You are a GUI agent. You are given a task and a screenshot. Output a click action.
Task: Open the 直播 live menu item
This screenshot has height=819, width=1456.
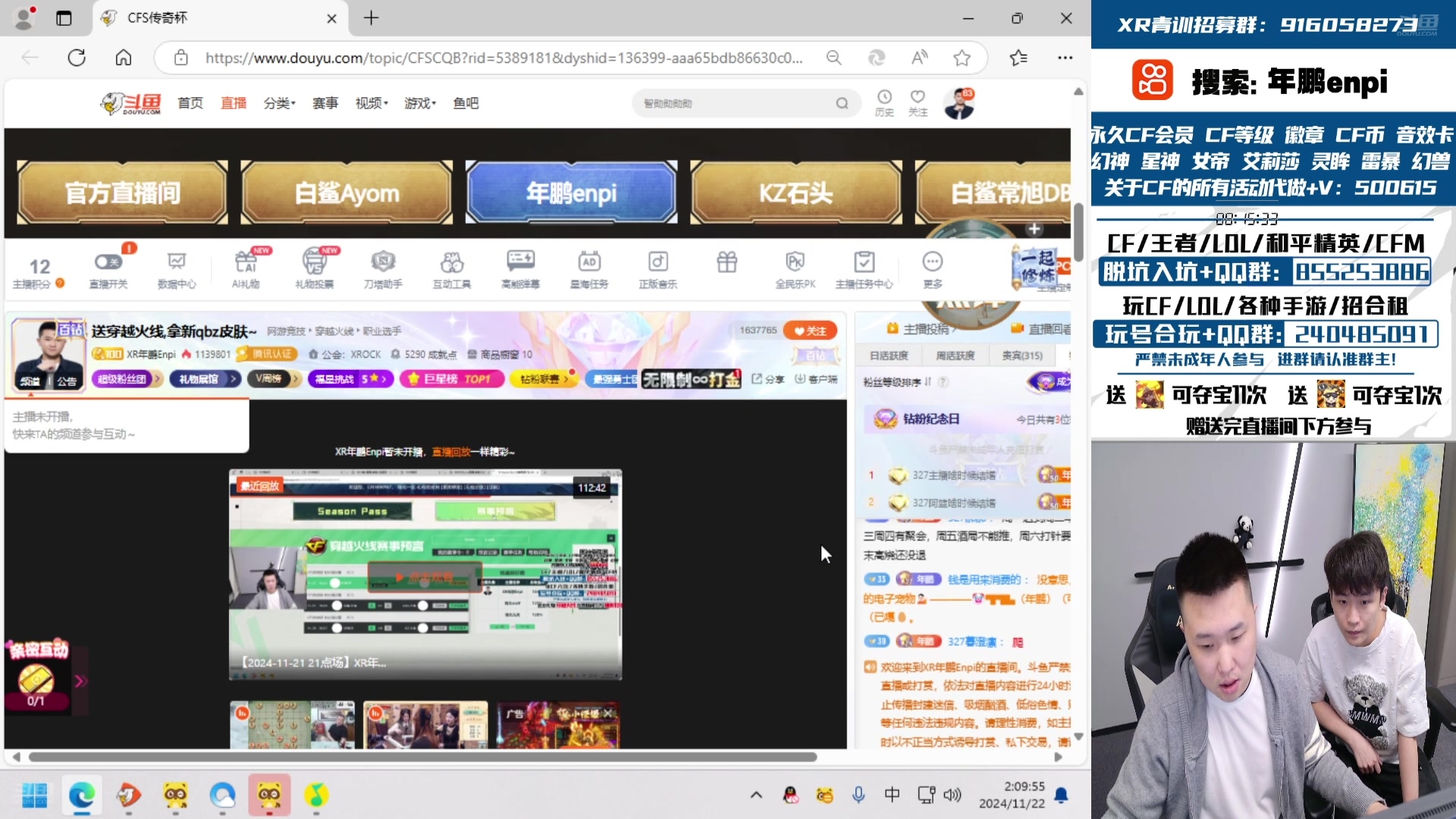(234, 103)
